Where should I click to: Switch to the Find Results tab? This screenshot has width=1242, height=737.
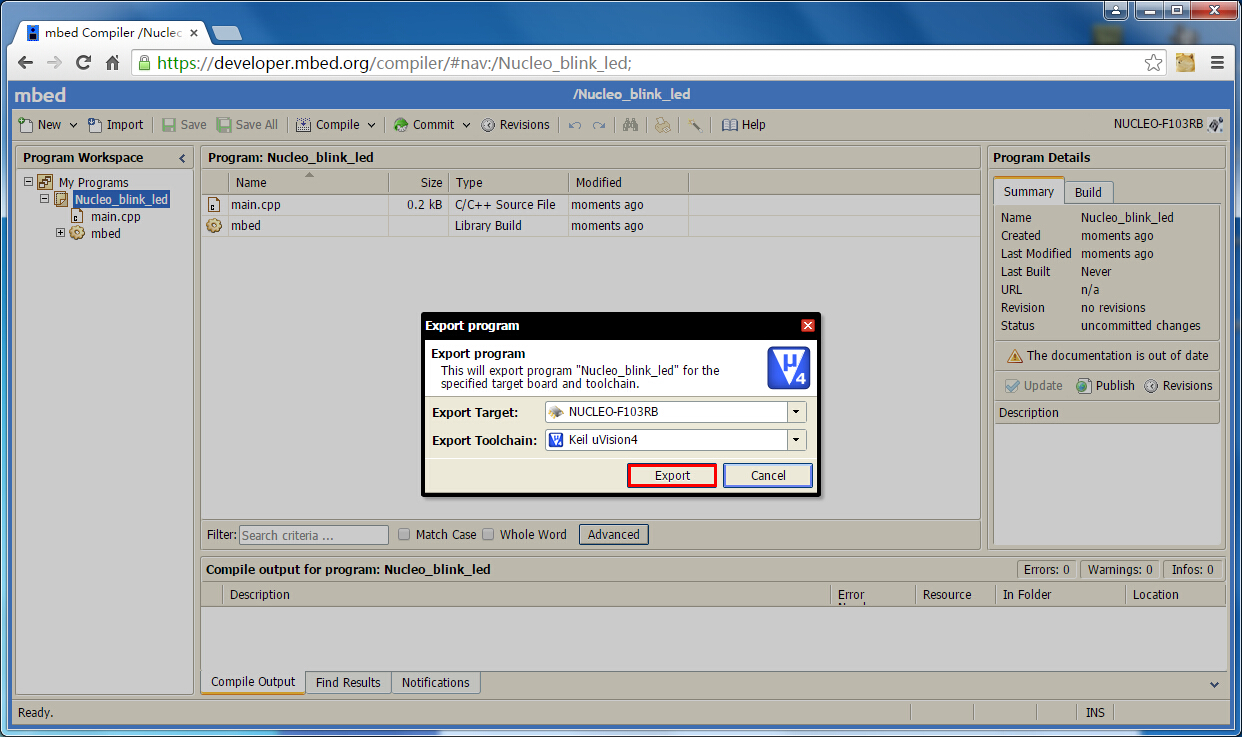click(348, 683)
